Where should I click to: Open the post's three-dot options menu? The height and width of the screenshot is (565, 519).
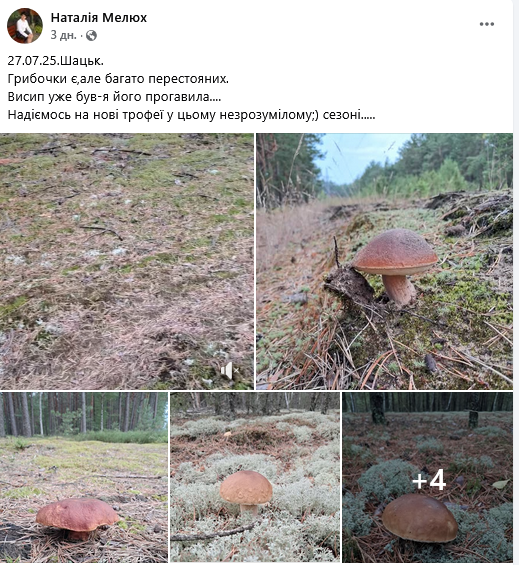pyautogui.click(x=487, y=24)
